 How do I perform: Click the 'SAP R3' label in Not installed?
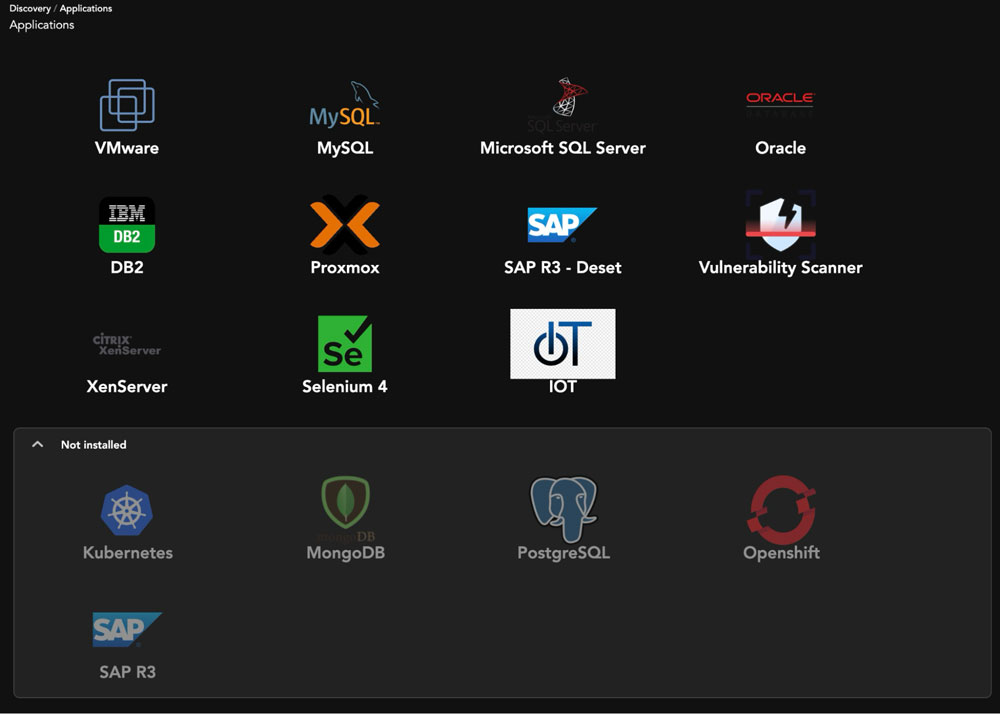pyautogui.click(x=128, y=672)
